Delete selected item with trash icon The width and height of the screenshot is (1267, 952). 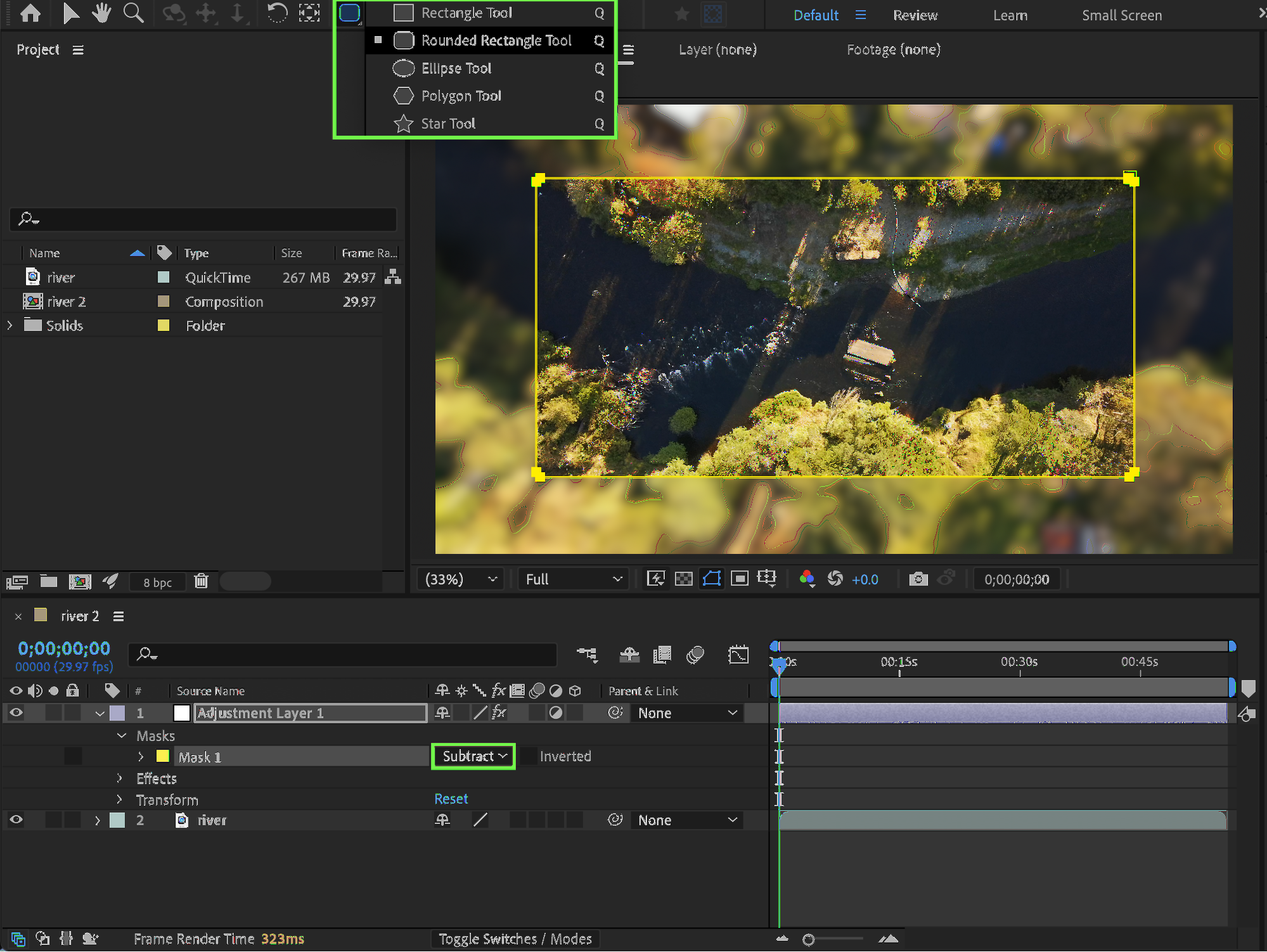point(201,581)
